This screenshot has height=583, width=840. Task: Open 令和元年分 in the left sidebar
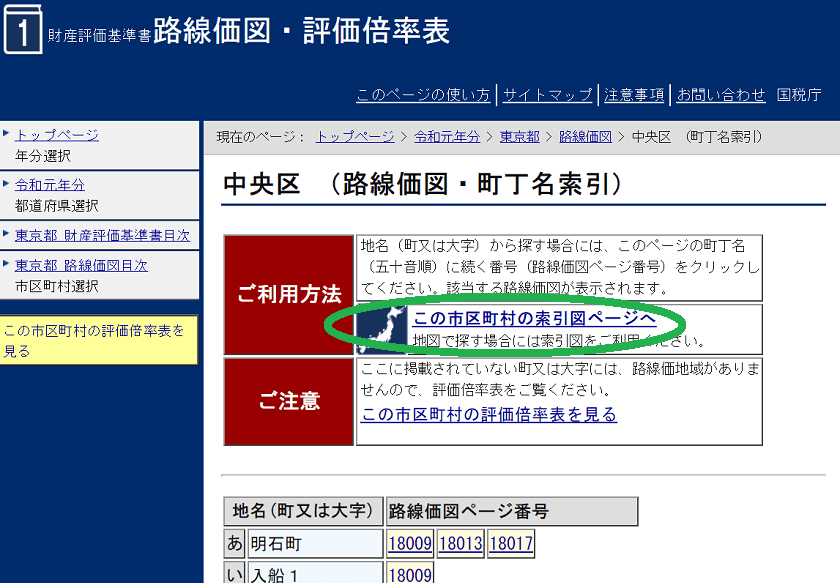[50, 185]
